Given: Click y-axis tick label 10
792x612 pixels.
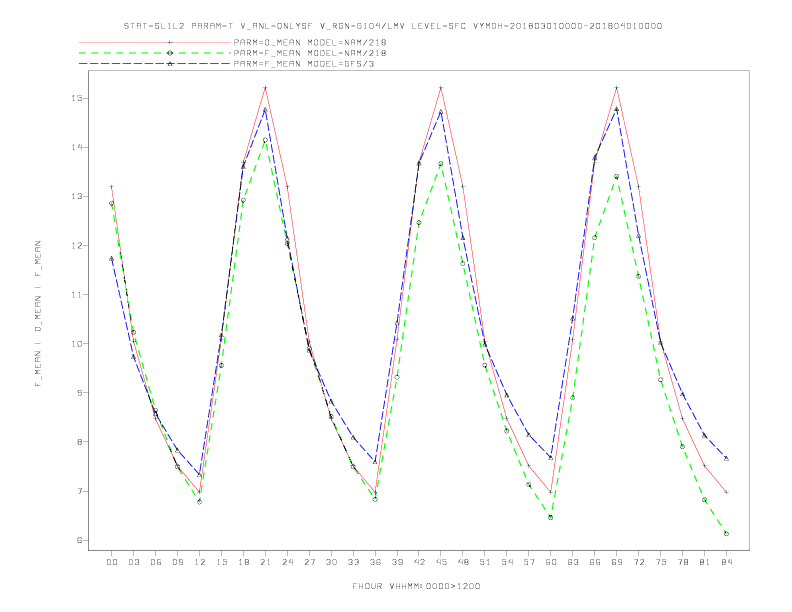Looking at the screenshot, I should click(77, 343).
